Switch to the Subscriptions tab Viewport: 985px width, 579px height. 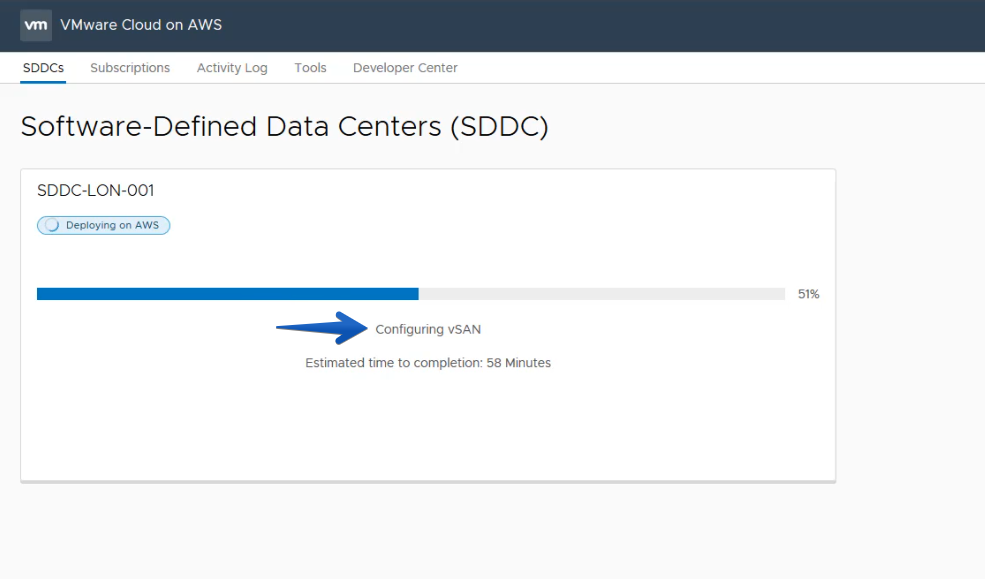[x=130, y=68]
